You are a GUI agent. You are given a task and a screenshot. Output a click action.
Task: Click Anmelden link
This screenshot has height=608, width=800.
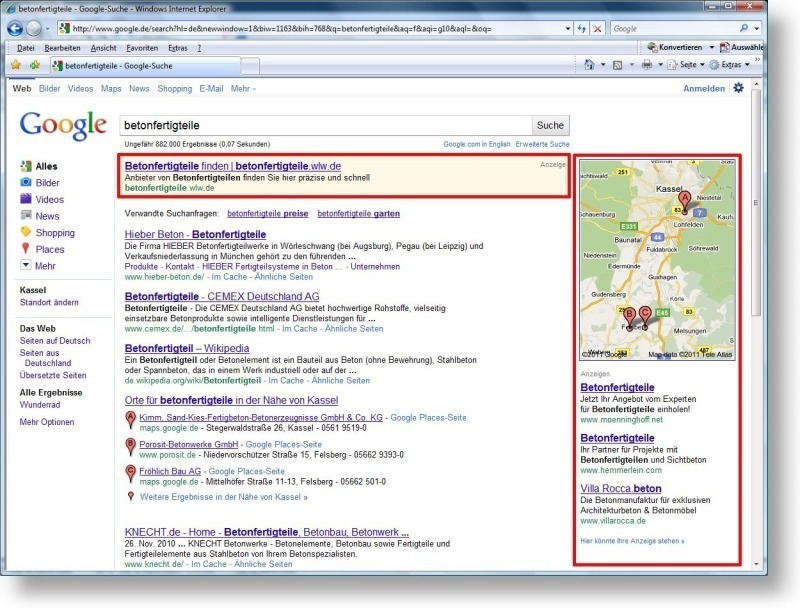[704, 89]
